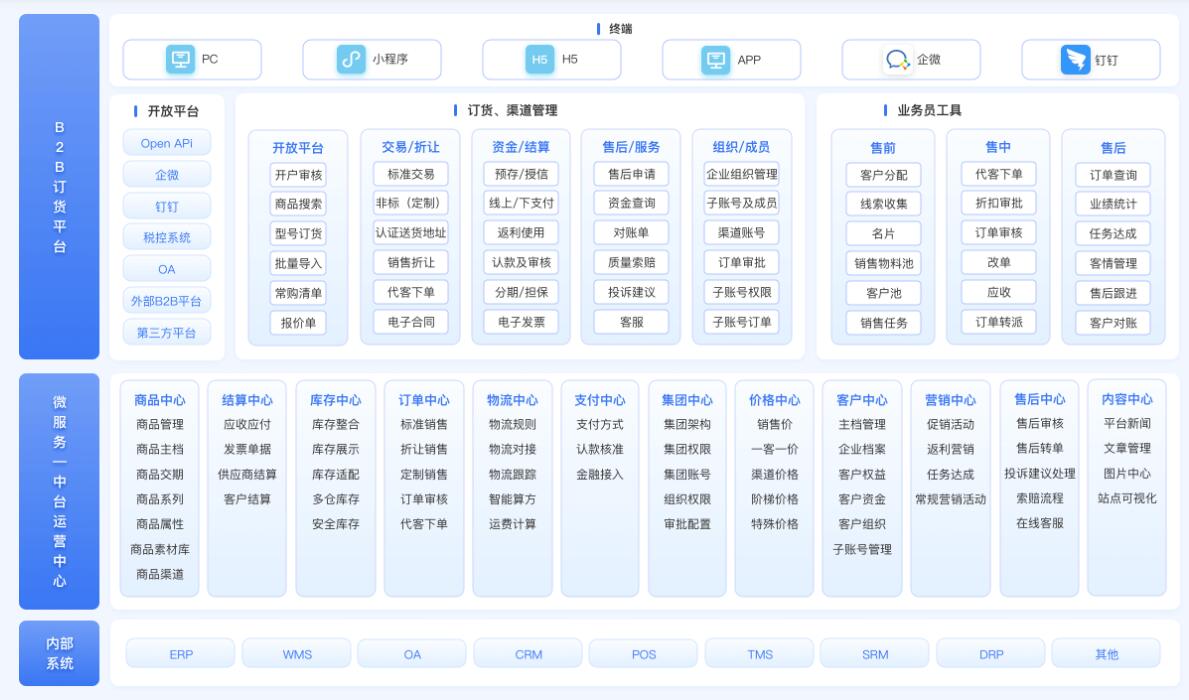This screenshot has width=1189, height=700.
Task: Select the Open APi box
Action: pyautogui.click(x=167, y=143)
